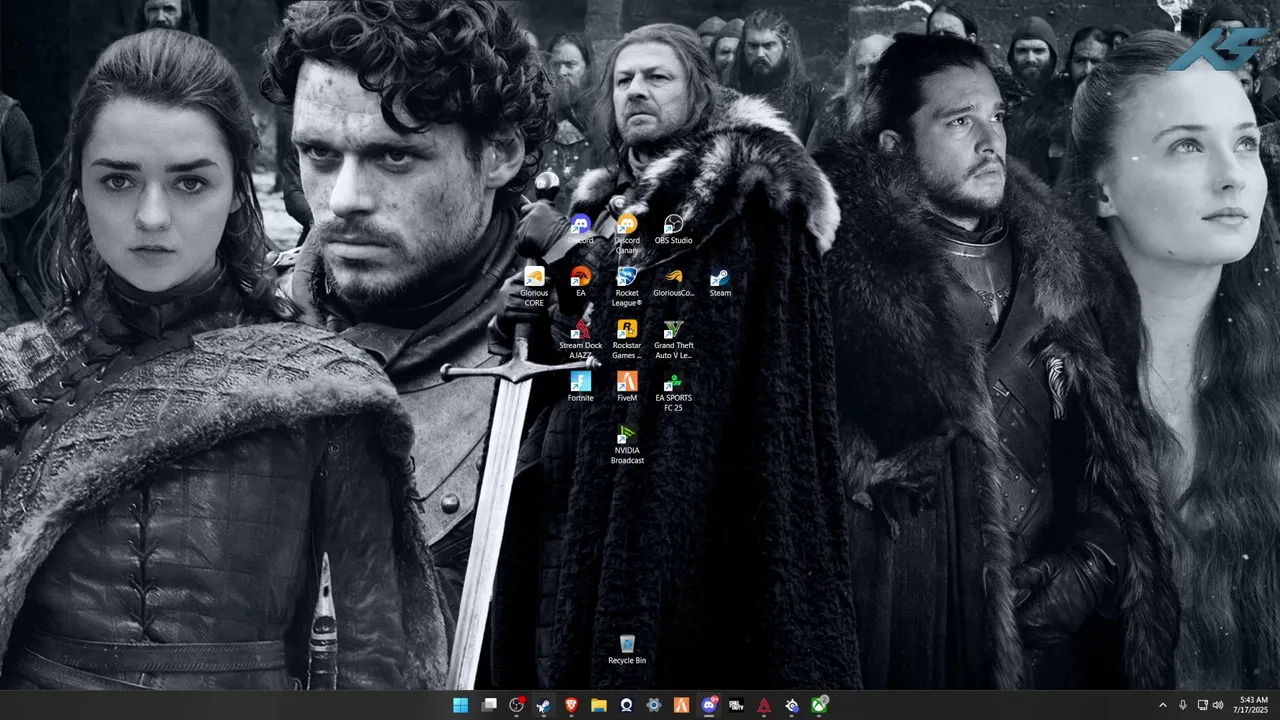Select the FiveM desktop shortcut
Image resolution: width=1280 pixels, height=720 pixels.
pyautogui.click(x=627, y=387)
